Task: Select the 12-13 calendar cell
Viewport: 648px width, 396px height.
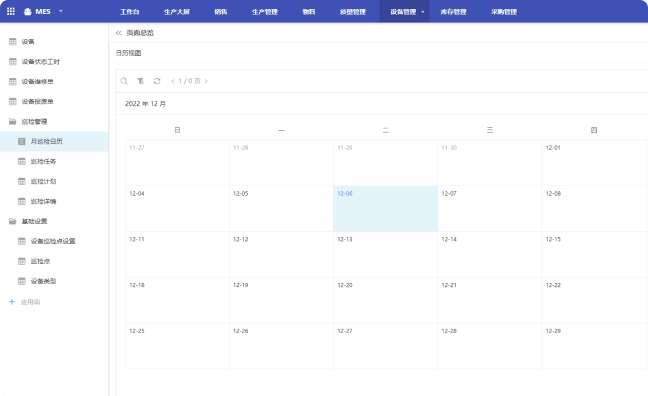Action: click(386, 254)
